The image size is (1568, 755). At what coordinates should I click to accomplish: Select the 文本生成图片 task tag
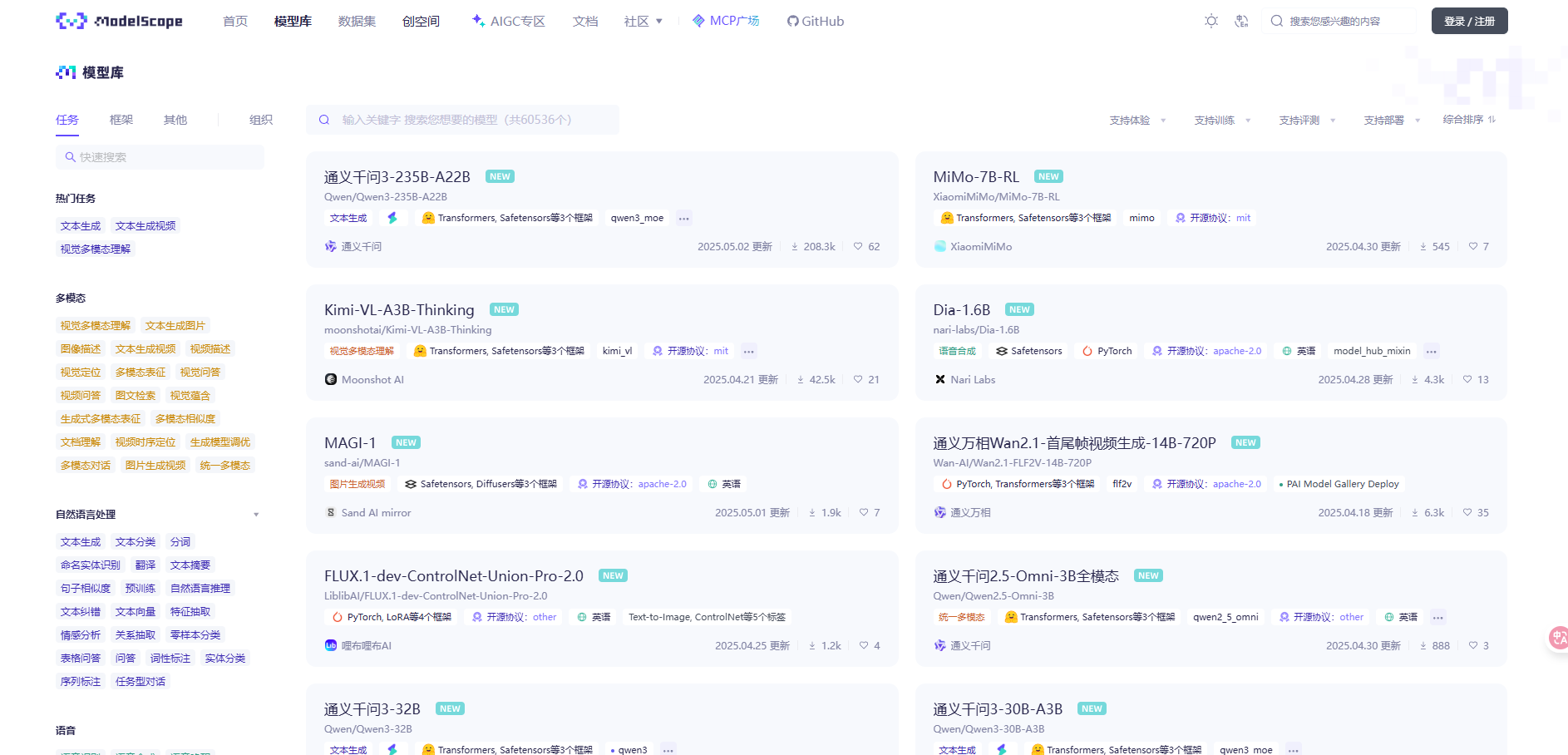coord(175,326)
